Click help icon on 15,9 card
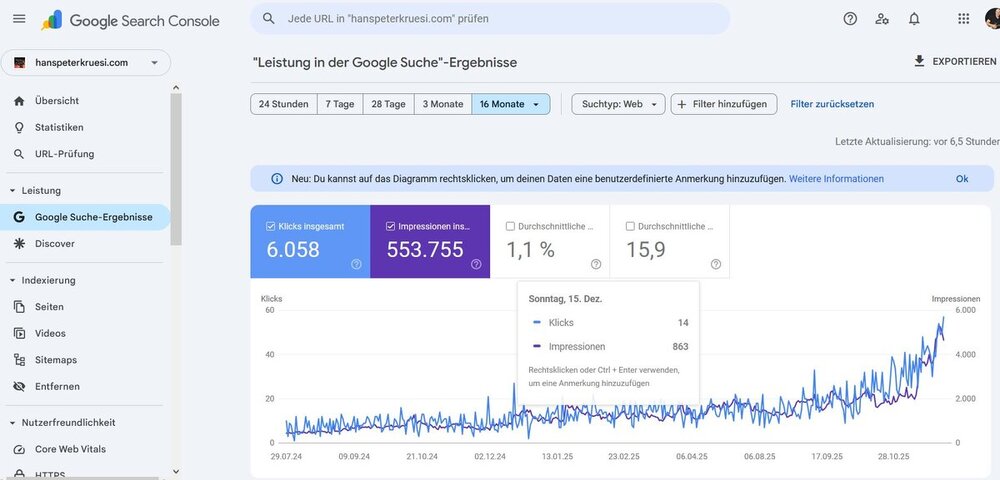 716,264
